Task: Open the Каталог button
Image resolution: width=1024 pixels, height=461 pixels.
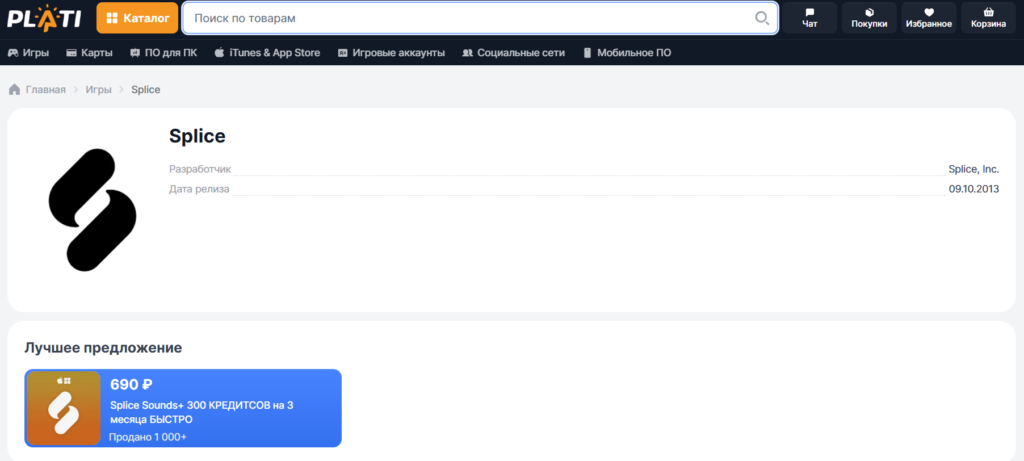Action: 137,18
